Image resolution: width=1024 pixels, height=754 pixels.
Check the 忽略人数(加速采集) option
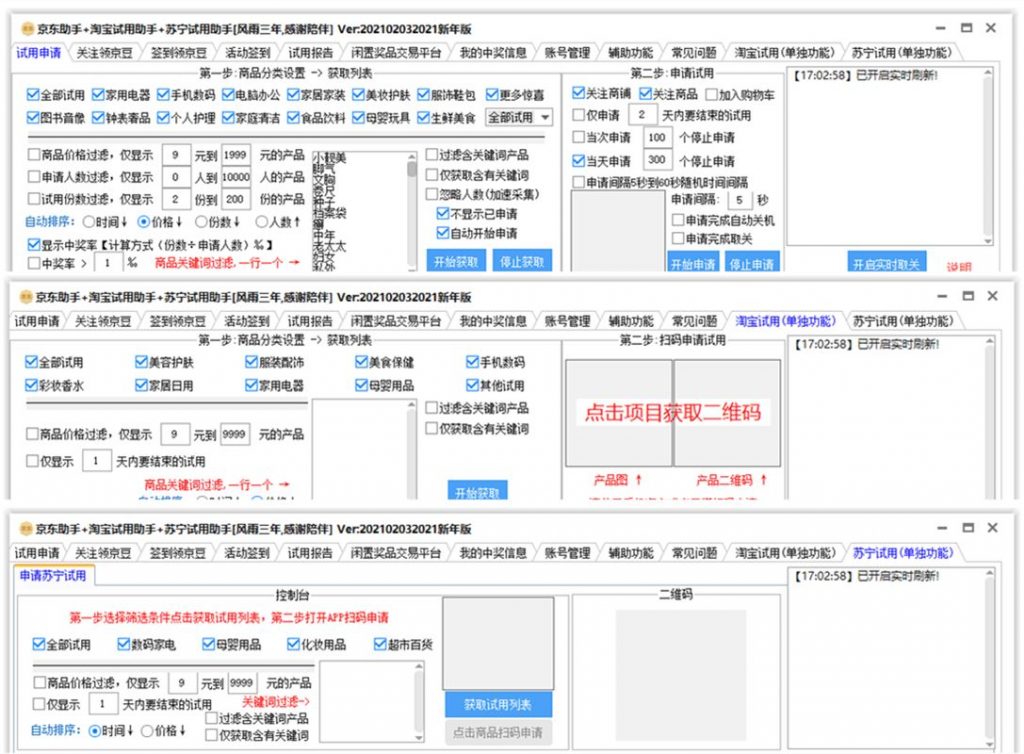(x=432, y=195)
